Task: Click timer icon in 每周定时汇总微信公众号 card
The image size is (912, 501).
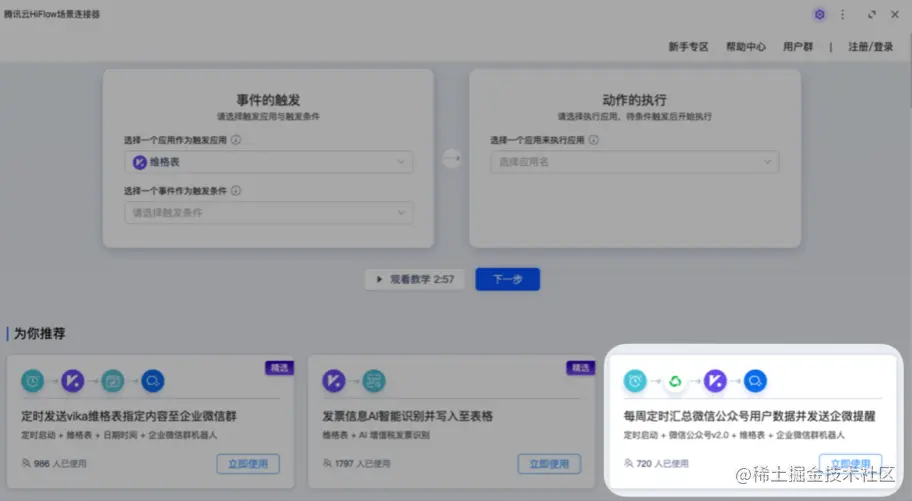Action: tap(635, 381)
